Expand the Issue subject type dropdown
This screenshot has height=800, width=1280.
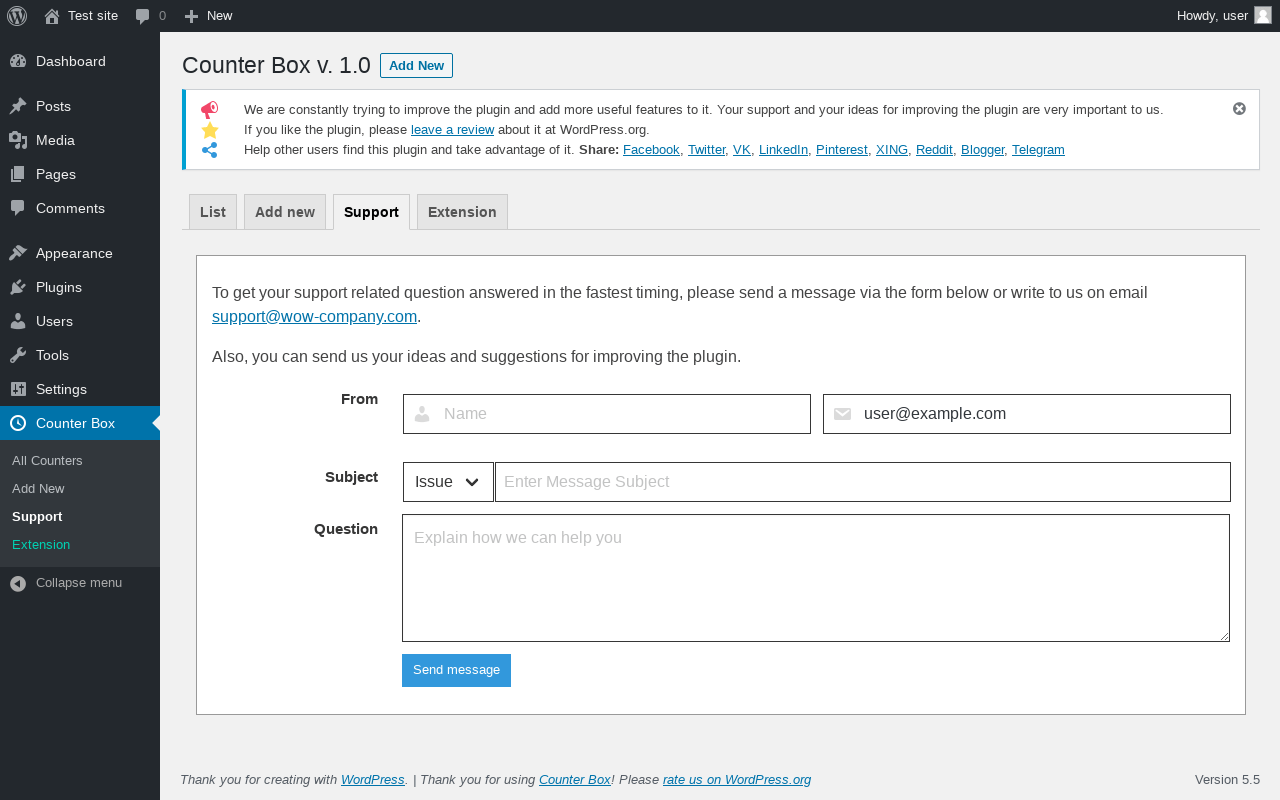click(448, 482)
